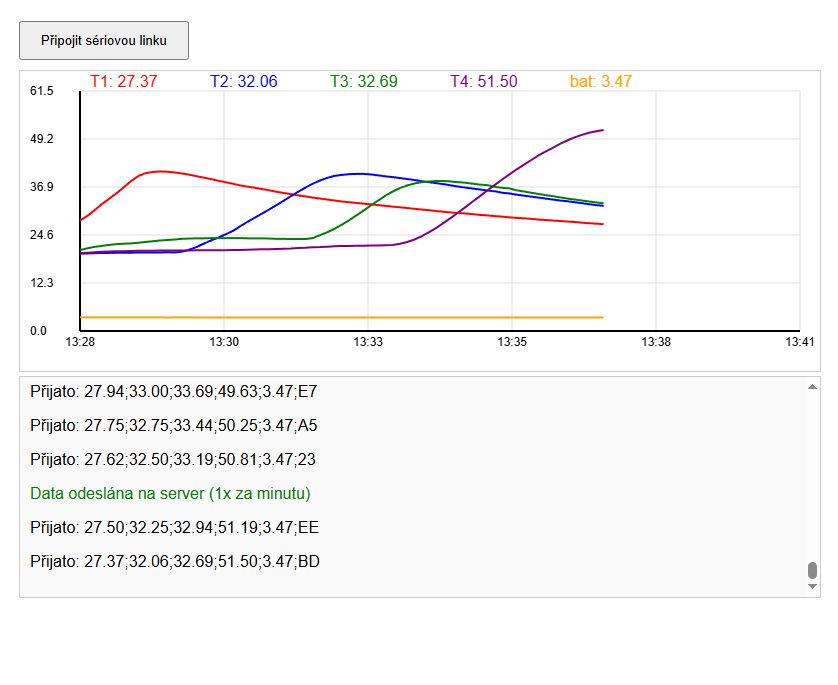This screenshot has width=838, height=685.
Task: Toggle the T1 series legend label
Action: coord(124,82)
